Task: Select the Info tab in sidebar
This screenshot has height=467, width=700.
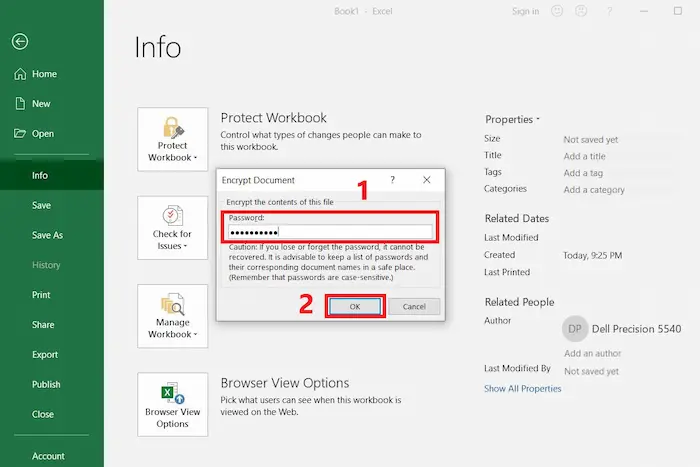Action: click(x=52, y=175)
